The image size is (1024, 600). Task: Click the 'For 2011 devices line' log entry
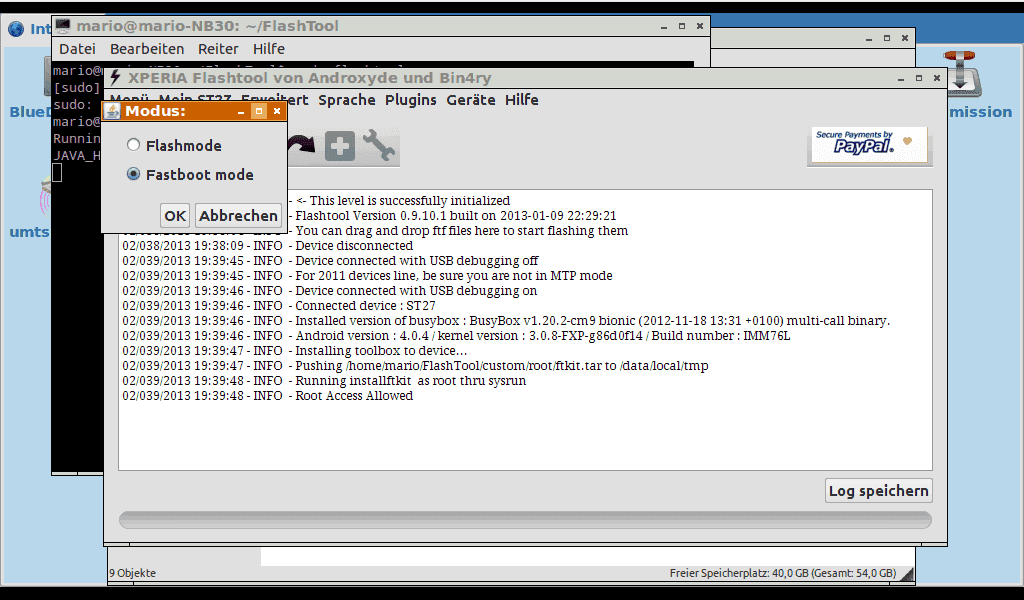[367, 276]
